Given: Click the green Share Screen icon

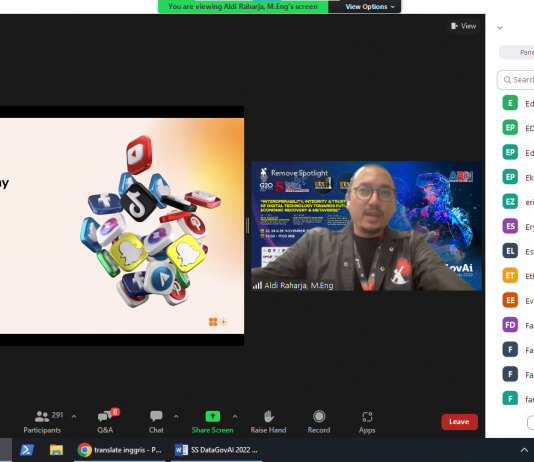Looking at the screenshot, I should coord(213,416).
